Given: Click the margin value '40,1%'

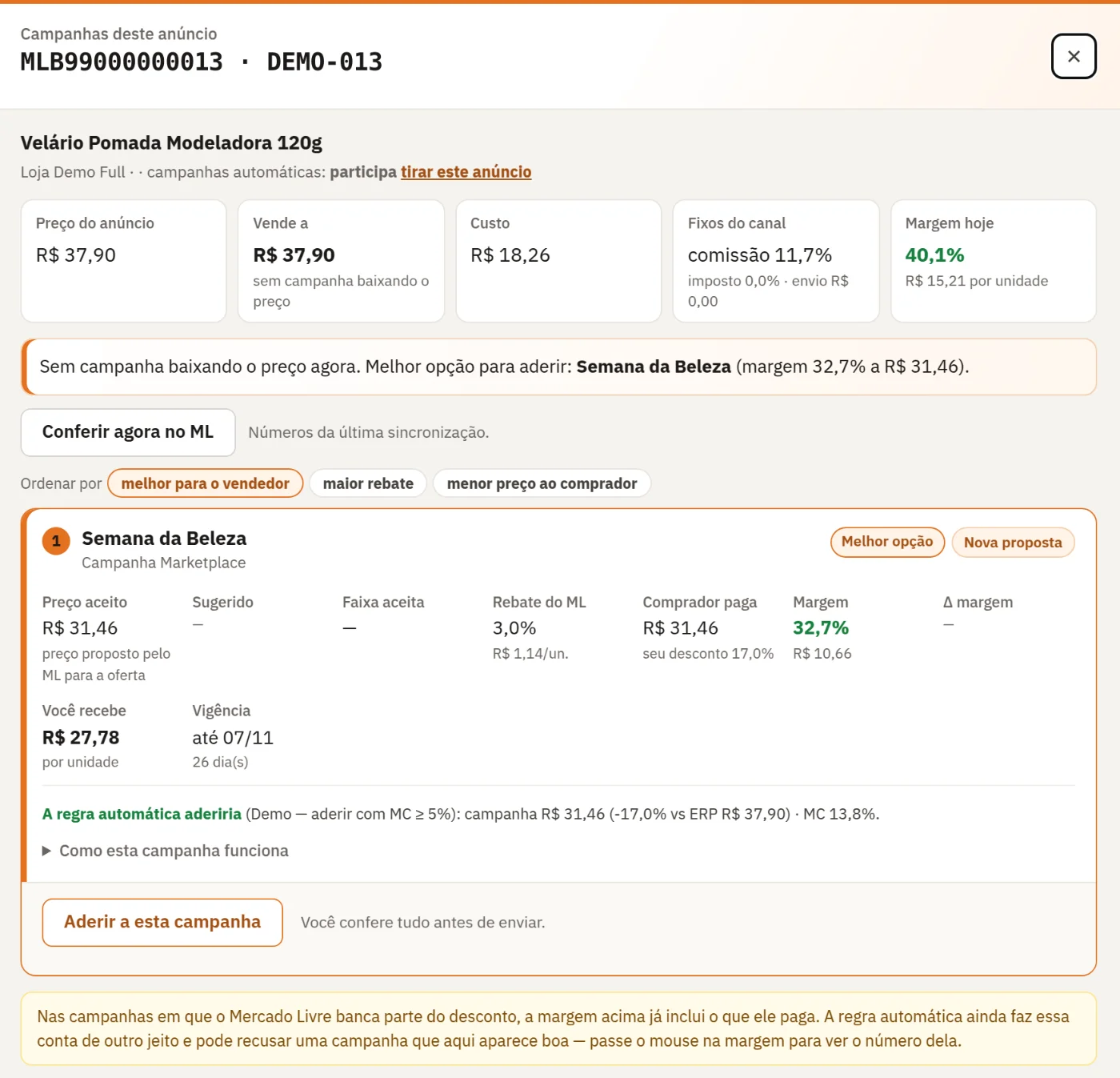Looking at the screenshot, I should 934,255.
